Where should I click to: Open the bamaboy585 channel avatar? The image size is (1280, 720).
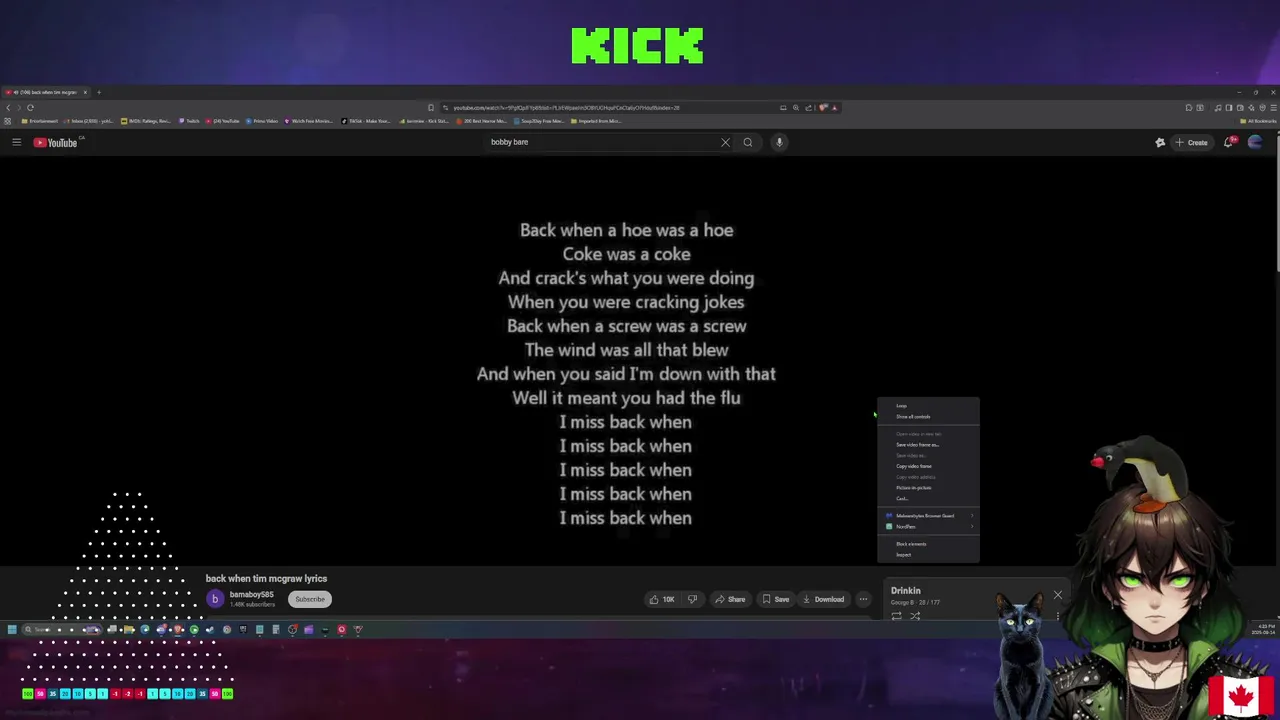point(214,599)
